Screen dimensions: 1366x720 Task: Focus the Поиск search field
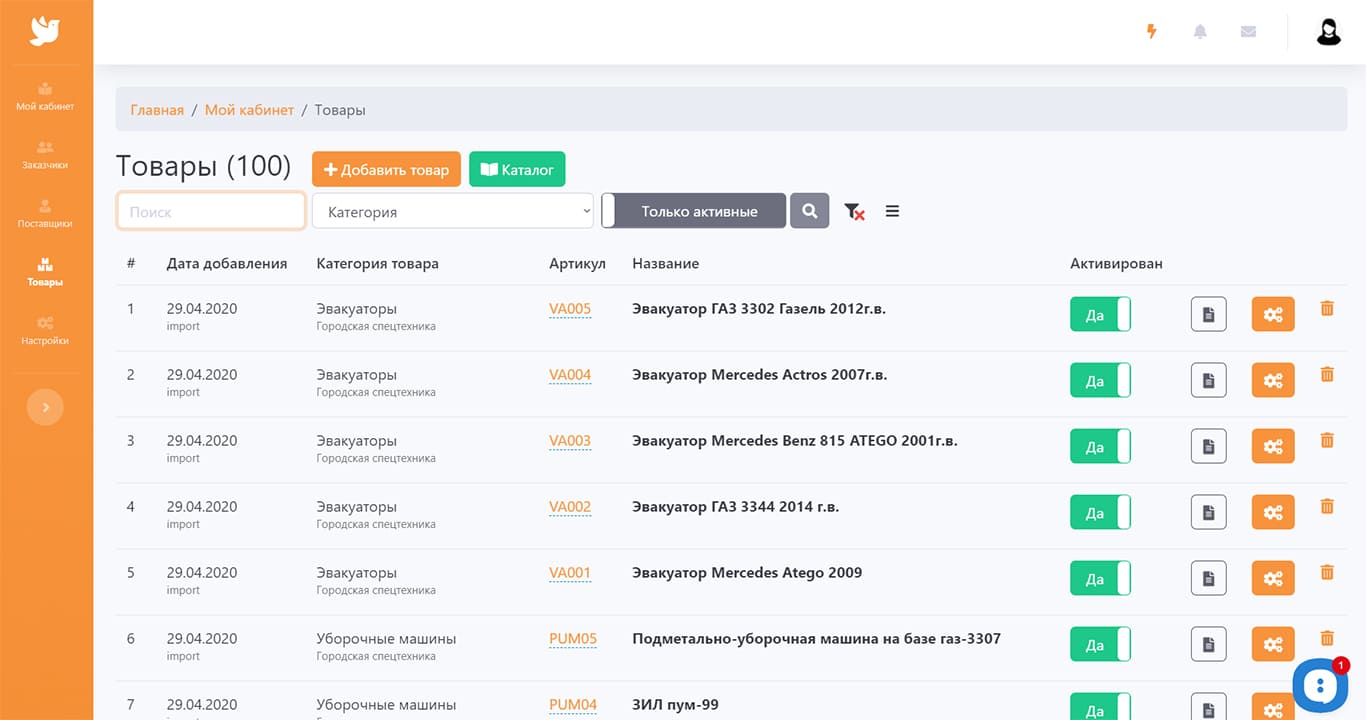coord(211,211)
